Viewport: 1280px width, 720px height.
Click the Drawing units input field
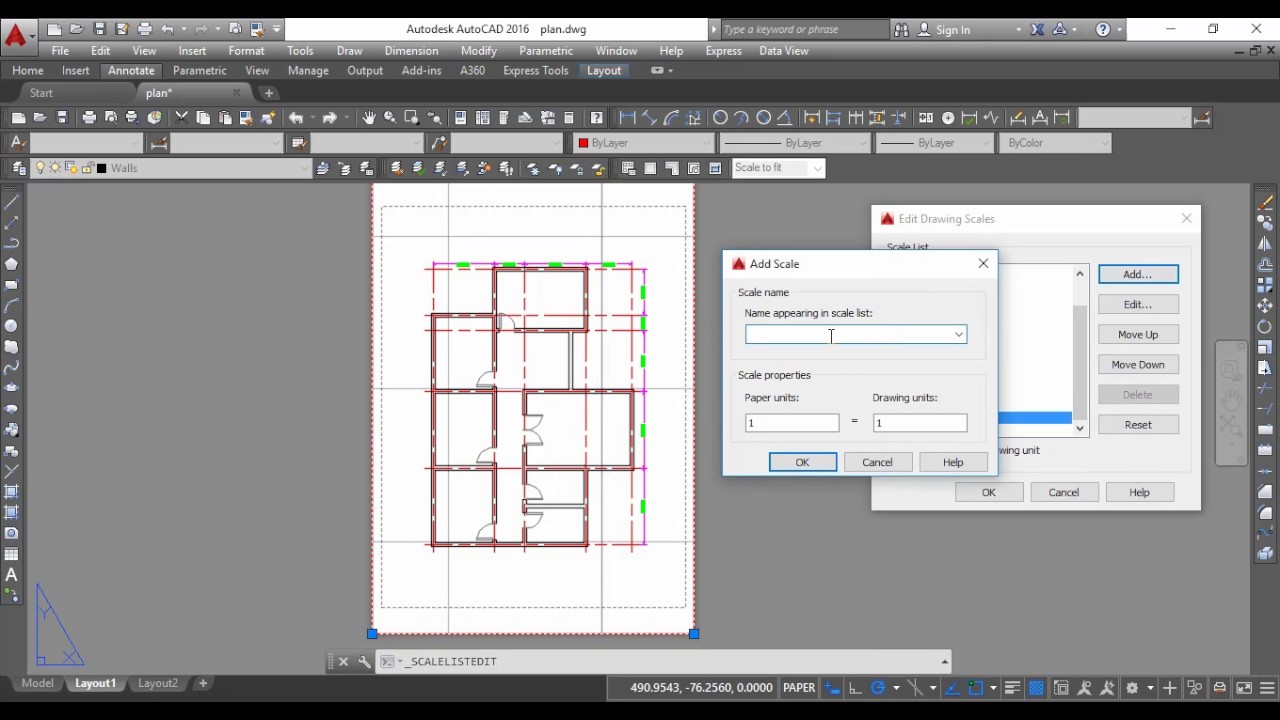click(x=920, y=423)
